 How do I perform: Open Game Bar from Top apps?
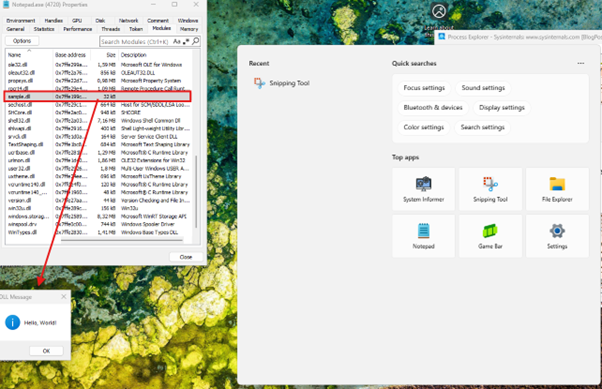[490, 236]
